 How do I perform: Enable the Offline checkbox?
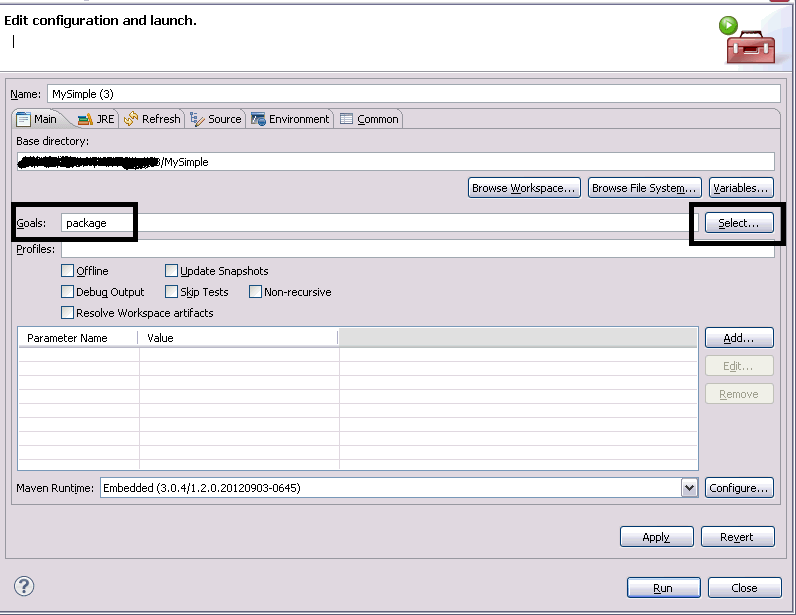[68, 271]
